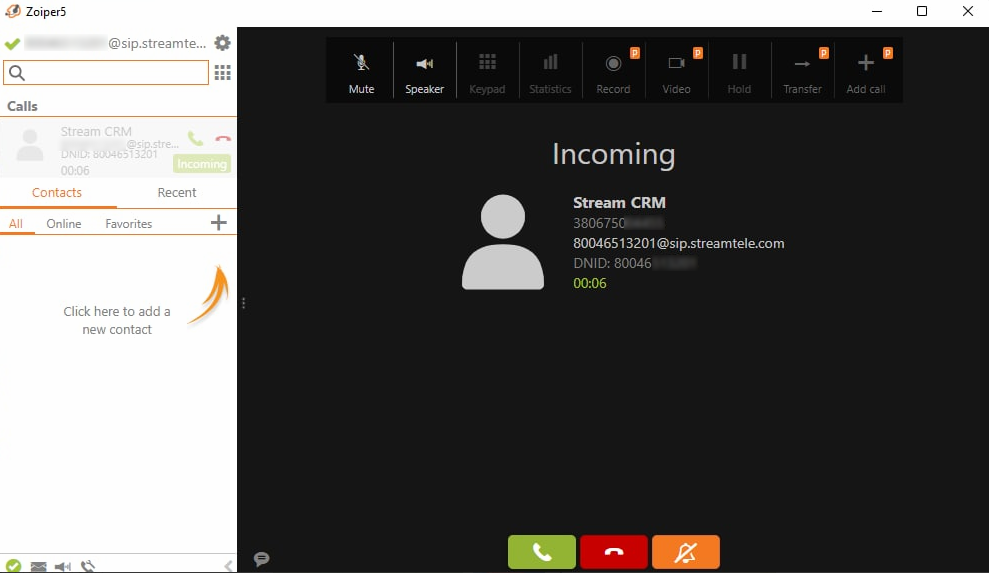Transfer the call using the Transfer button

coord(802,73)
